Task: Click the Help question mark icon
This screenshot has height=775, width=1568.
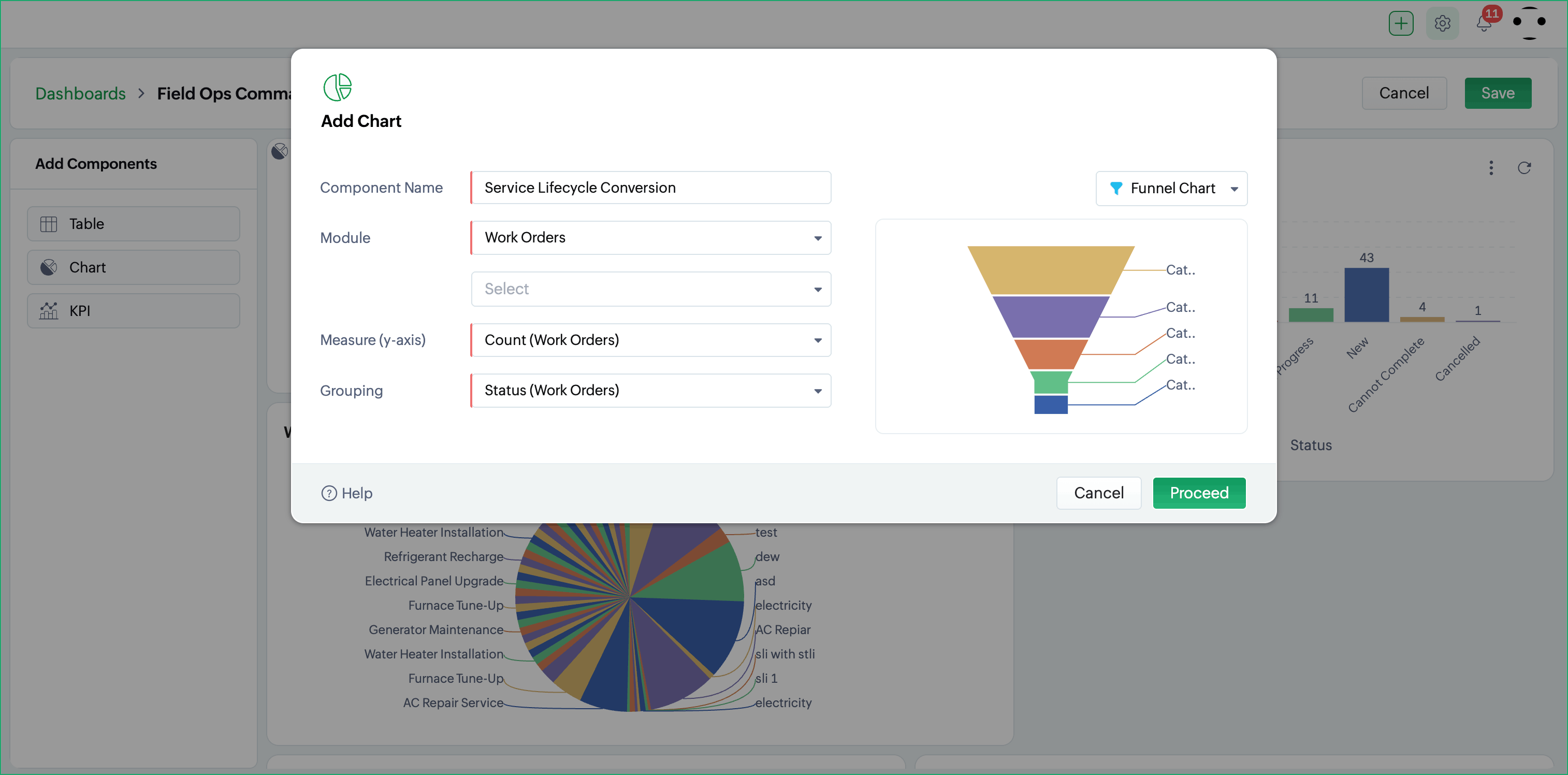Action: click(329, 493)
